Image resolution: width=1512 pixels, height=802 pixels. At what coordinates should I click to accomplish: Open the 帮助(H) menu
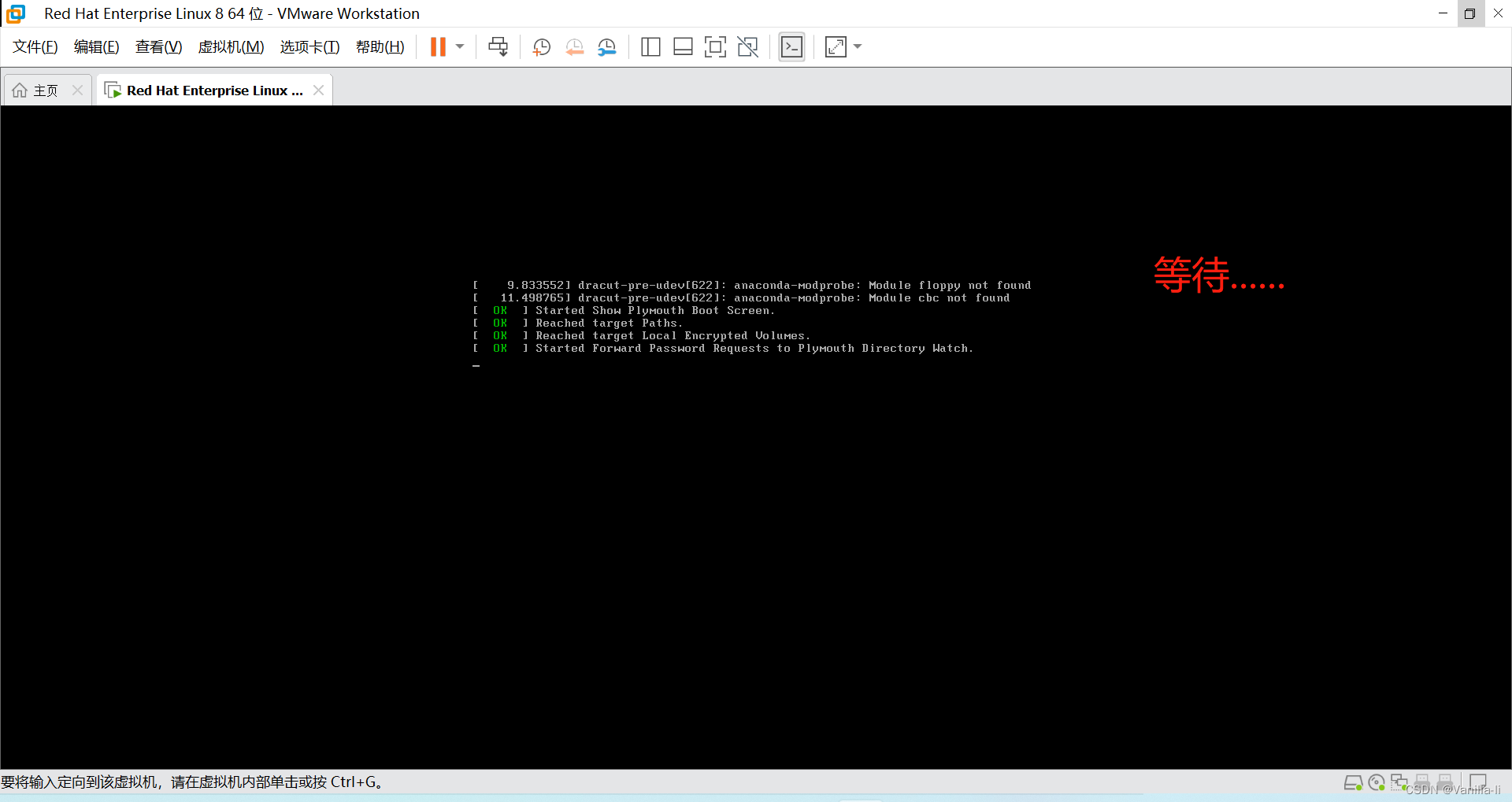(x=380, y=47)
